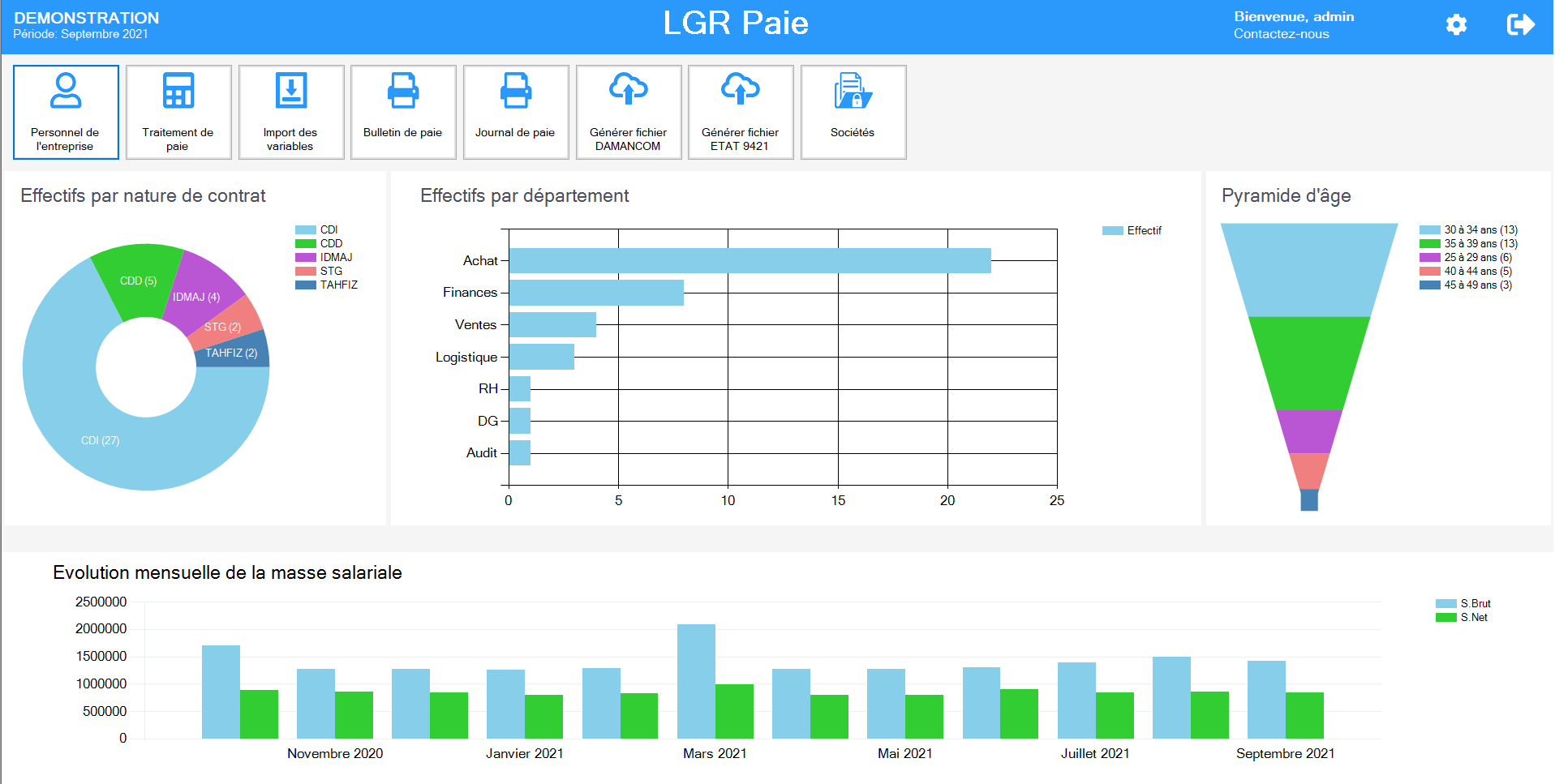Open the Journal de paie tile
This screenshot has height=784, width=1555.
(x=515, y=112)
